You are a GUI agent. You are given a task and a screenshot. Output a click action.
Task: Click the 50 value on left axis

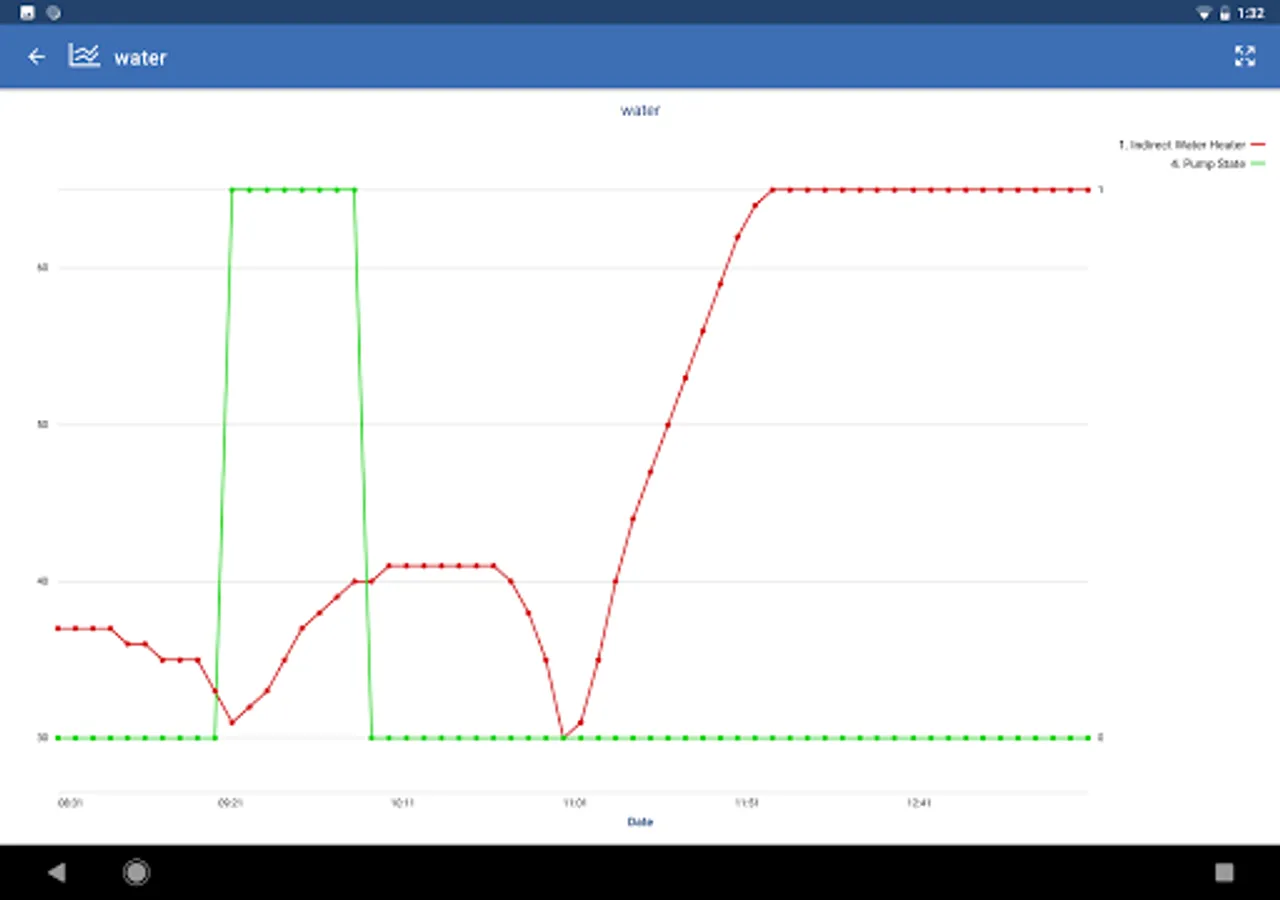(x=43, y=424)
